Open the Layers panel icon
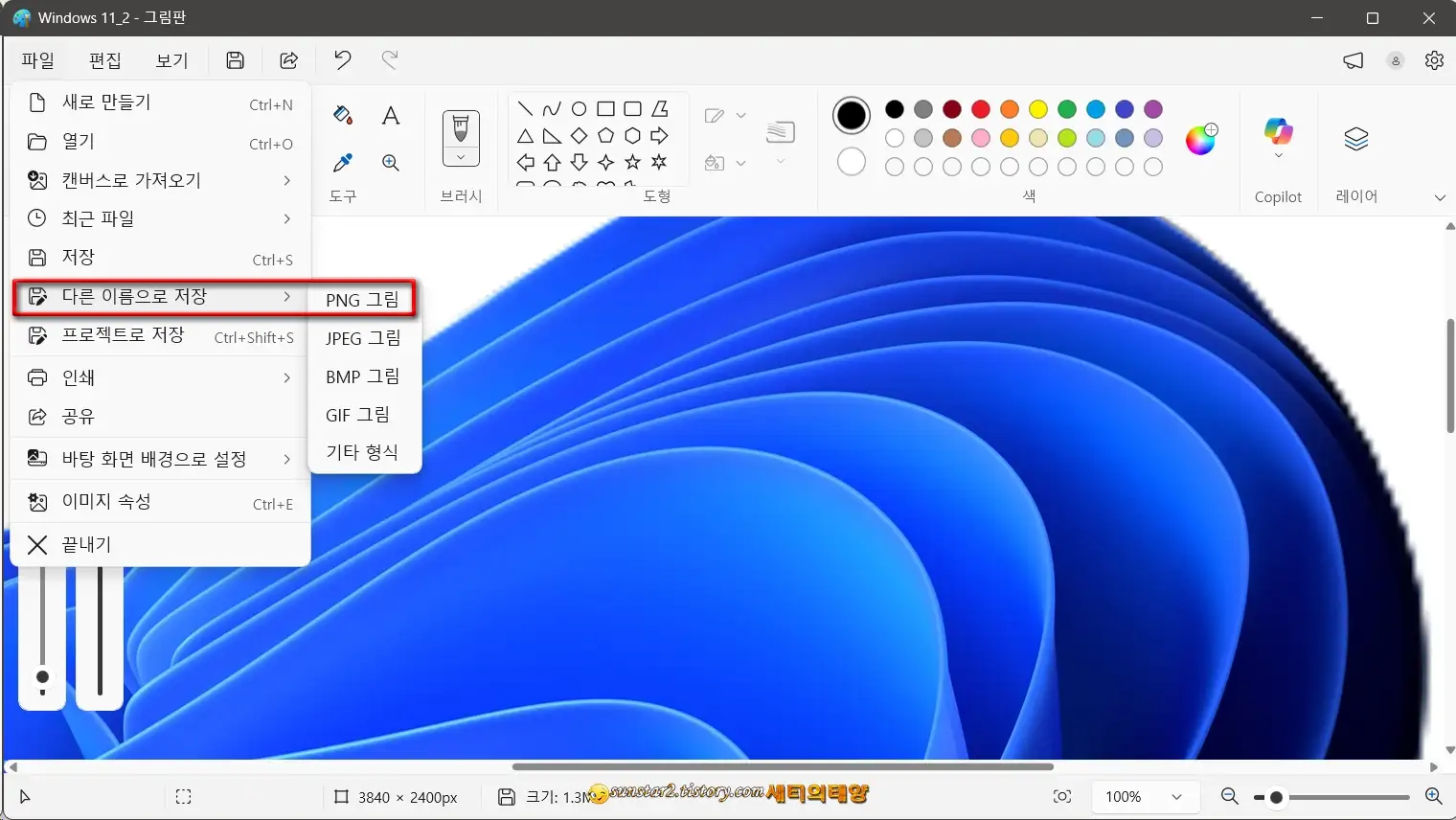The width and height of the screenshot is (1456, 820). click(x=1355, y=139)
